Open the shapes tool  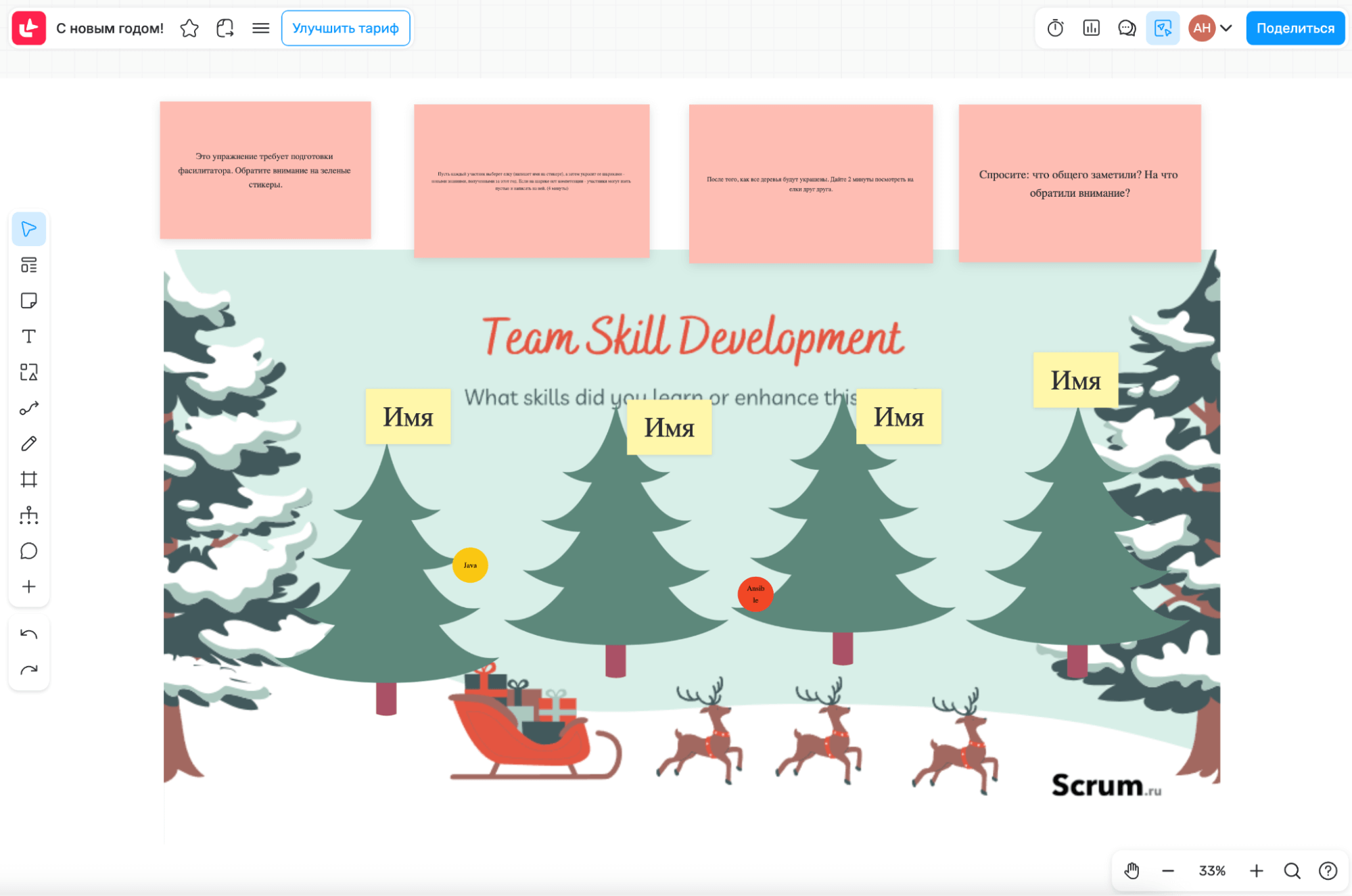[28, 373]
